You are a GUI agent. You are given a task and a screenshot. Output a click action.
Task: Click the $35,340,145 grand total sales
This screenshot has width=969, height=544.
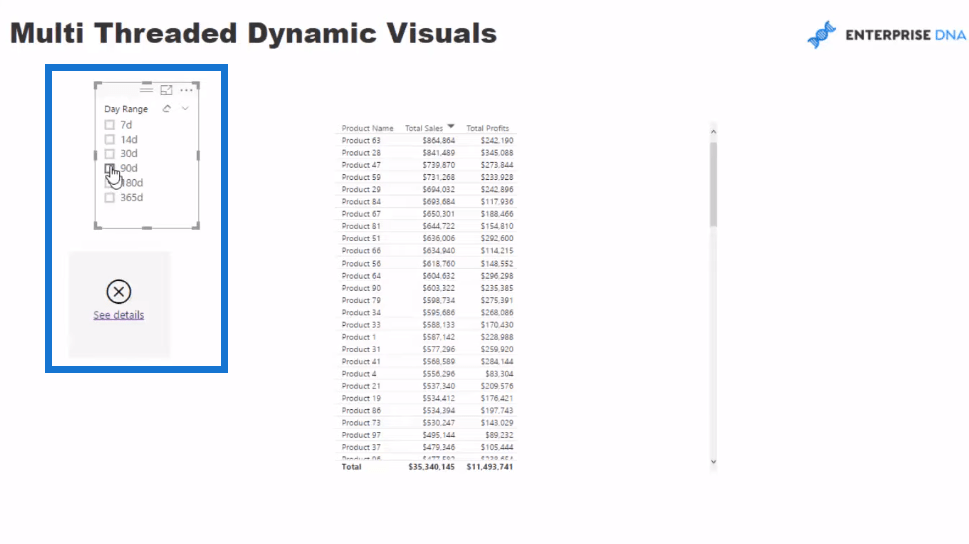coord(431,467)
